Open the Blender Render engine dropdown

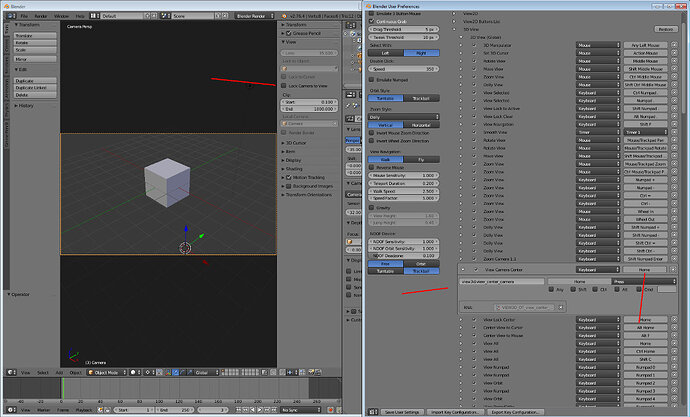255,16
